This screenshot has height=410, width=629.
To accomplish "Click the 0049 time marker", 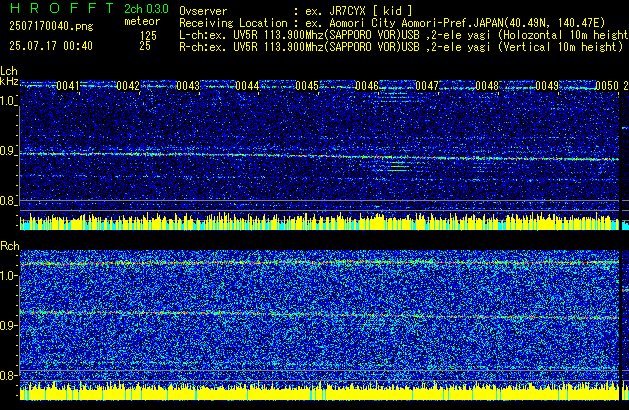I will click(x=547, y=86).
